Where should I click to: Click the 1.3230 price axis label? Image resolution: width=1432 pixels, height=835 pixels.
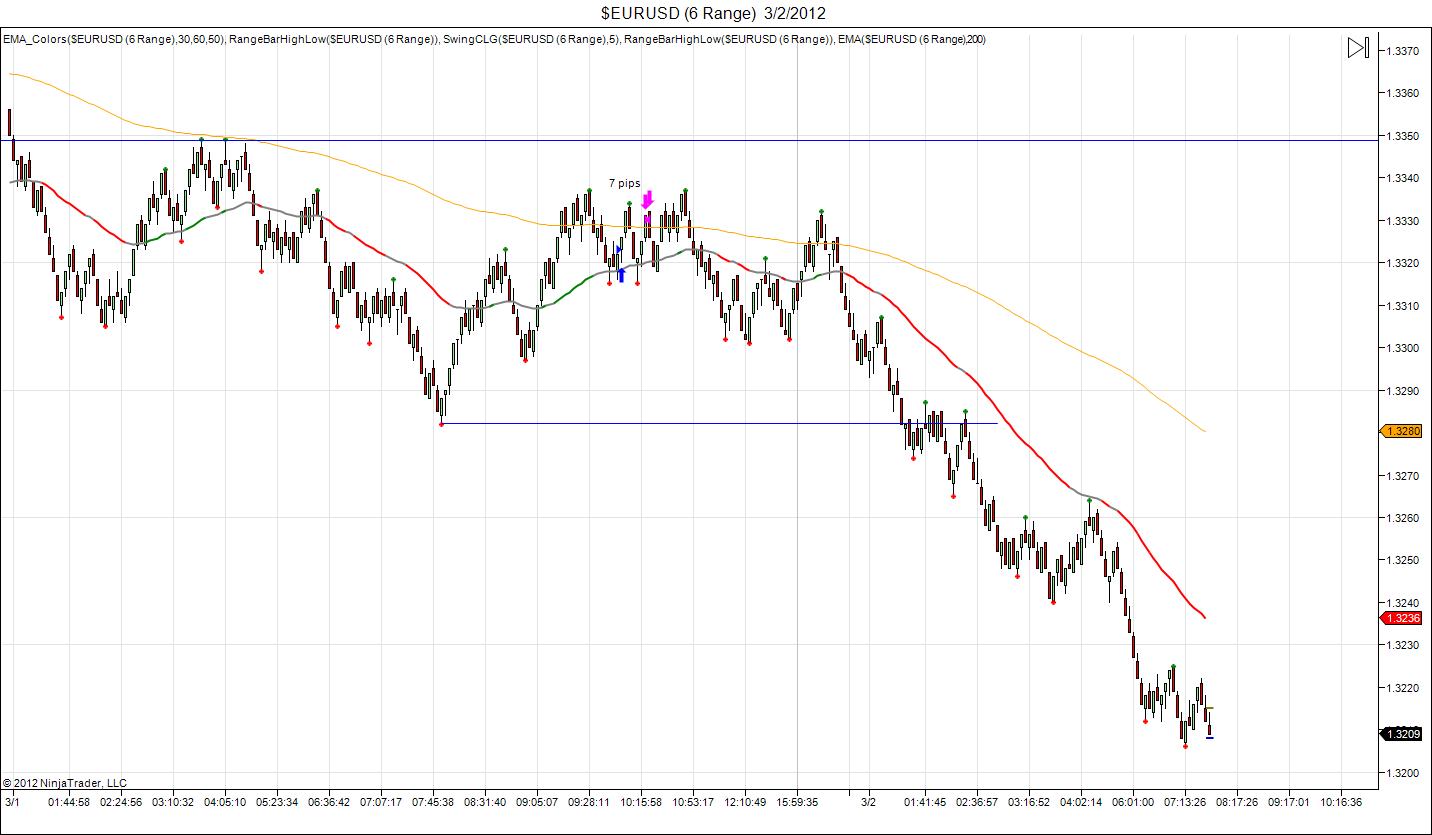1401,645
